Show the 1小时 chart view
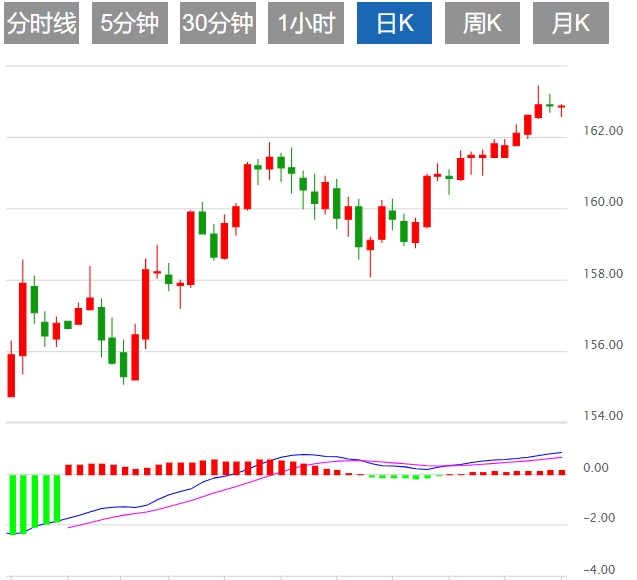 (306, 24)
